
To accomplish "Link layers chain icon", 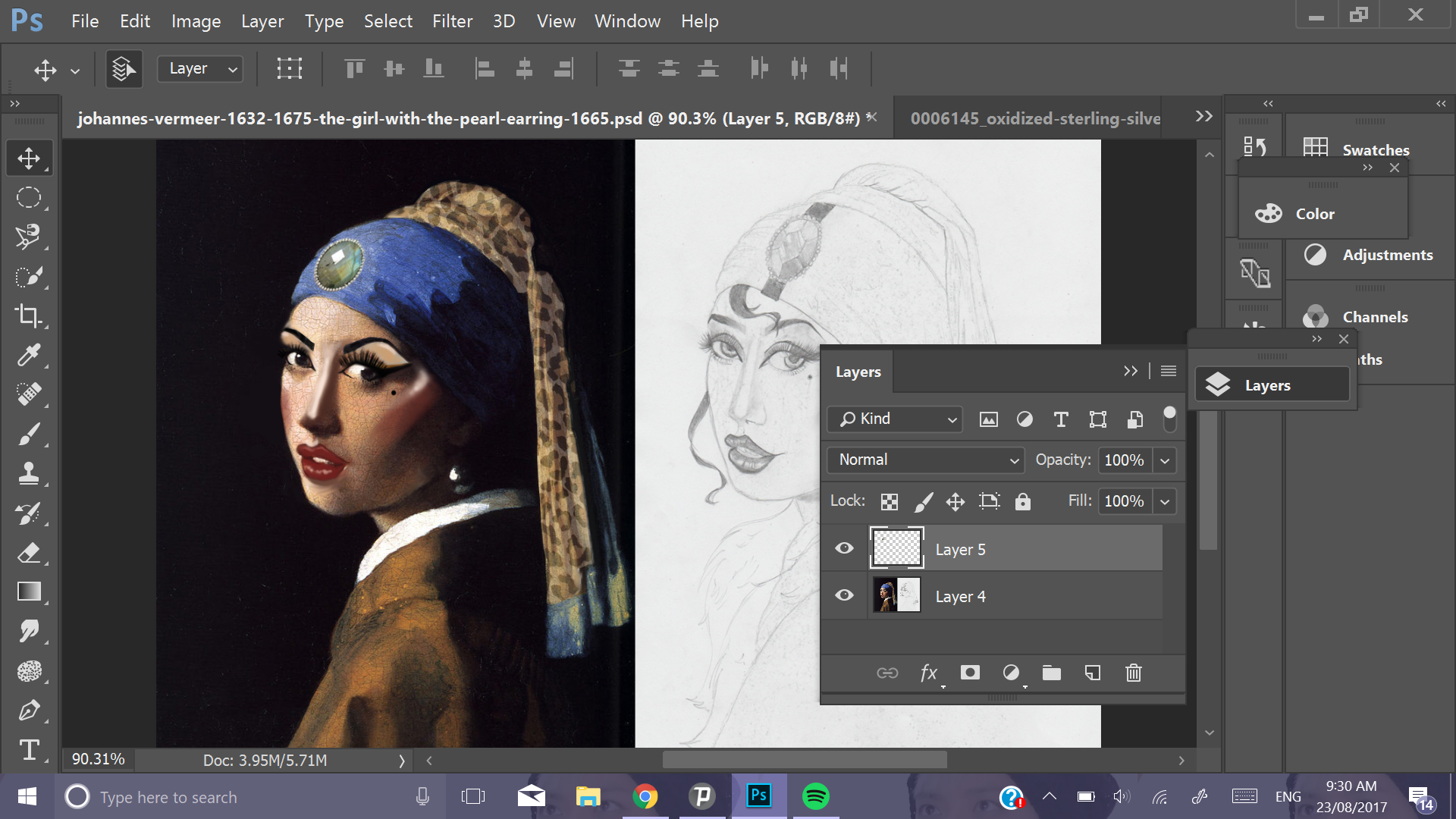I will click(x=887, y=673).
